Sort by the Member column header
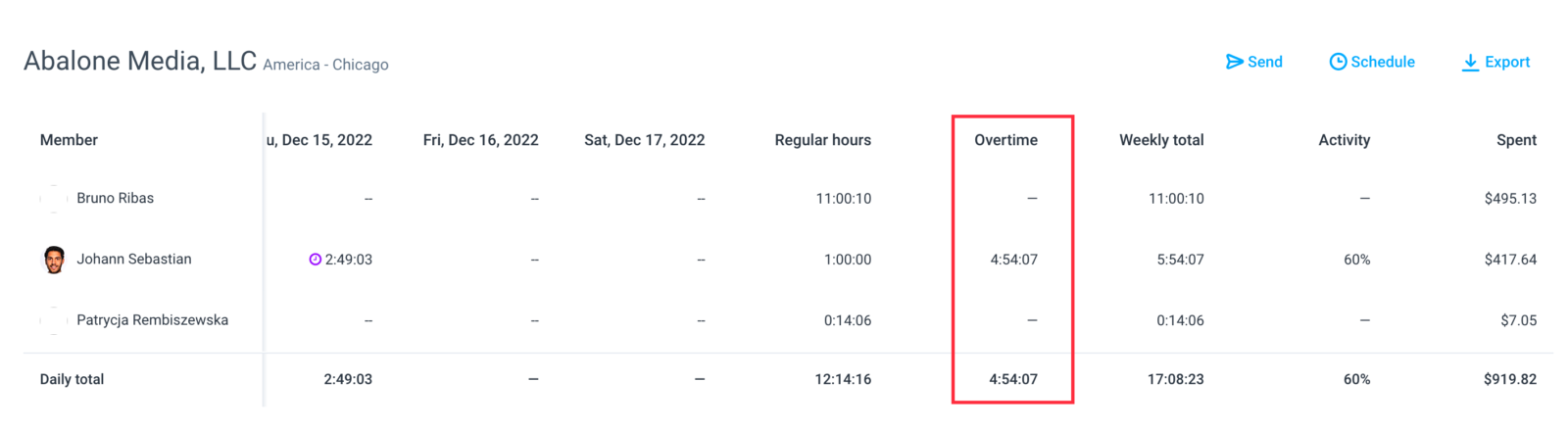 [x=69, y=140]
